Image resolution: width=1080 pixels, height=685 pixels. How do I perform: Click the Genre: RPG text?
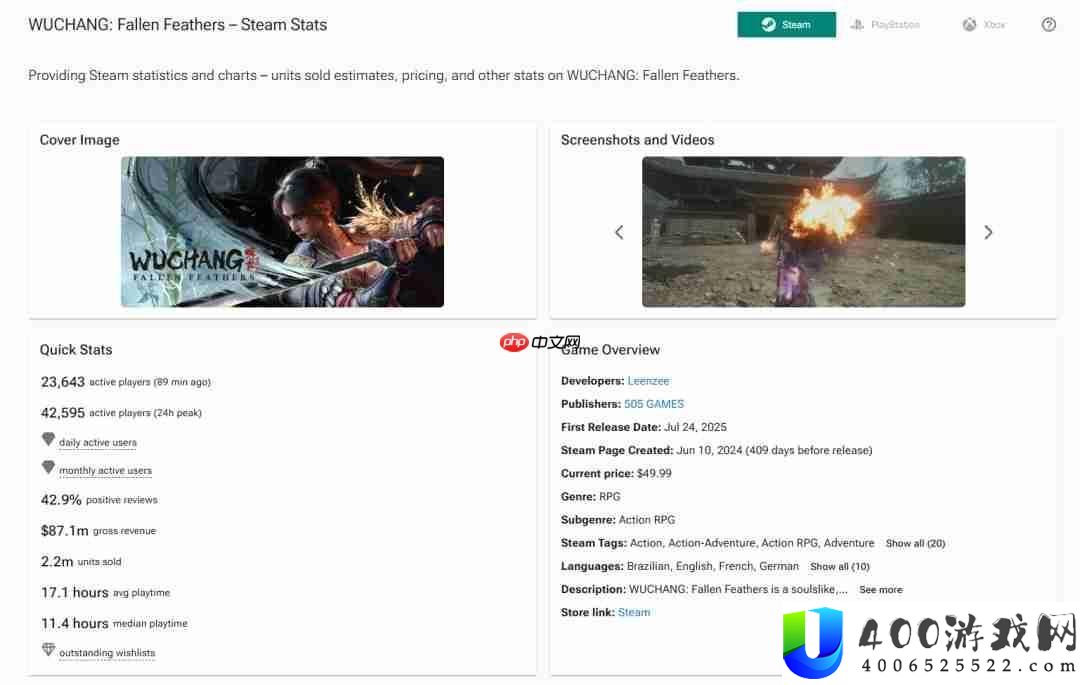[590, 496]
